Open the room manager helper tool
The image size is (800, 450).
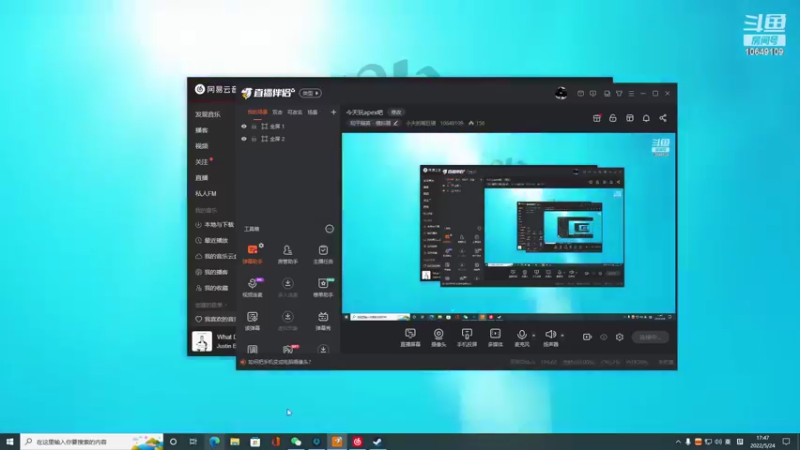pyautogui.click(x=287, y=254)
